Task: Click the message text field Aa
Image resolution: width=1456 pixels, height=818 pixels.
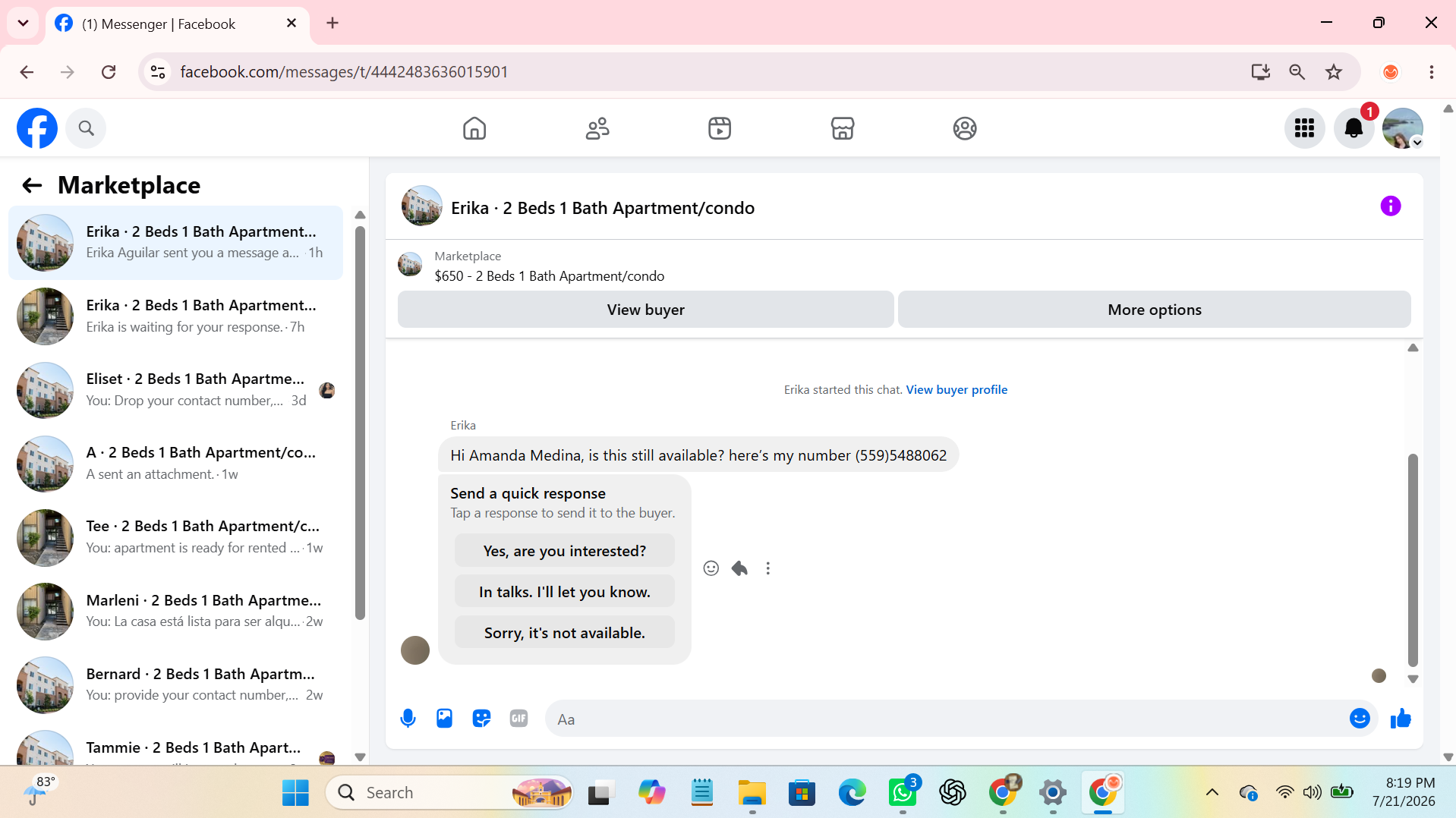Action: [946, 719]
